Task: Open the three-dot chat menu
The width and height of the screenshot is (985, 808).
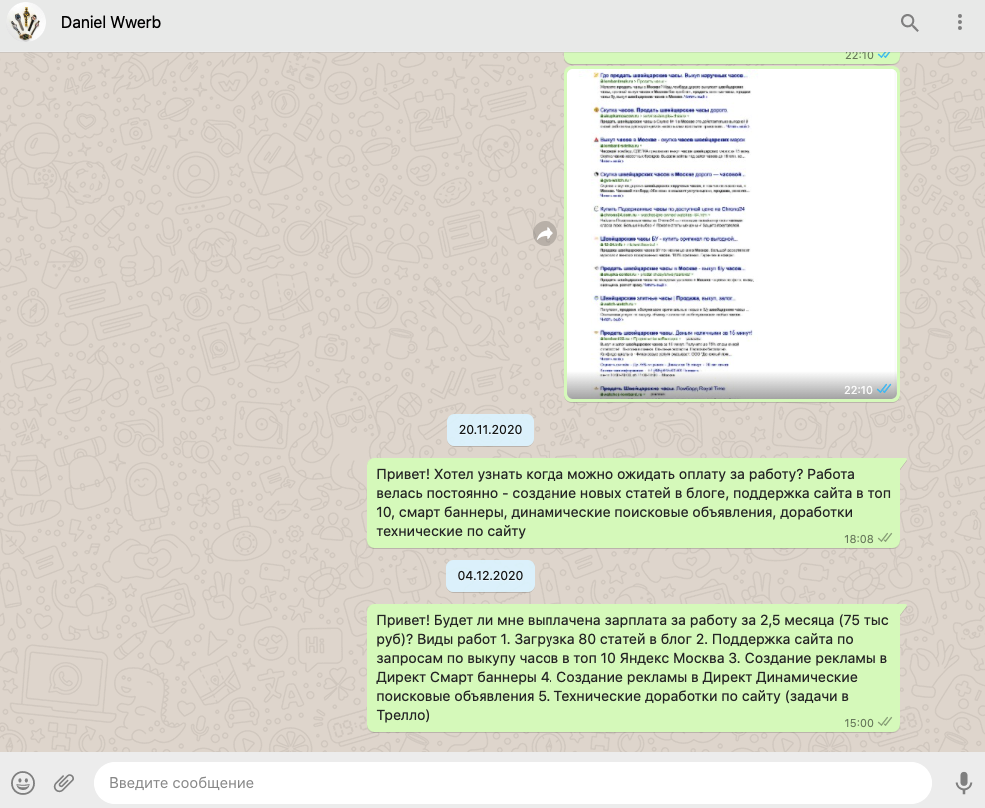Action: click(959, 22)
